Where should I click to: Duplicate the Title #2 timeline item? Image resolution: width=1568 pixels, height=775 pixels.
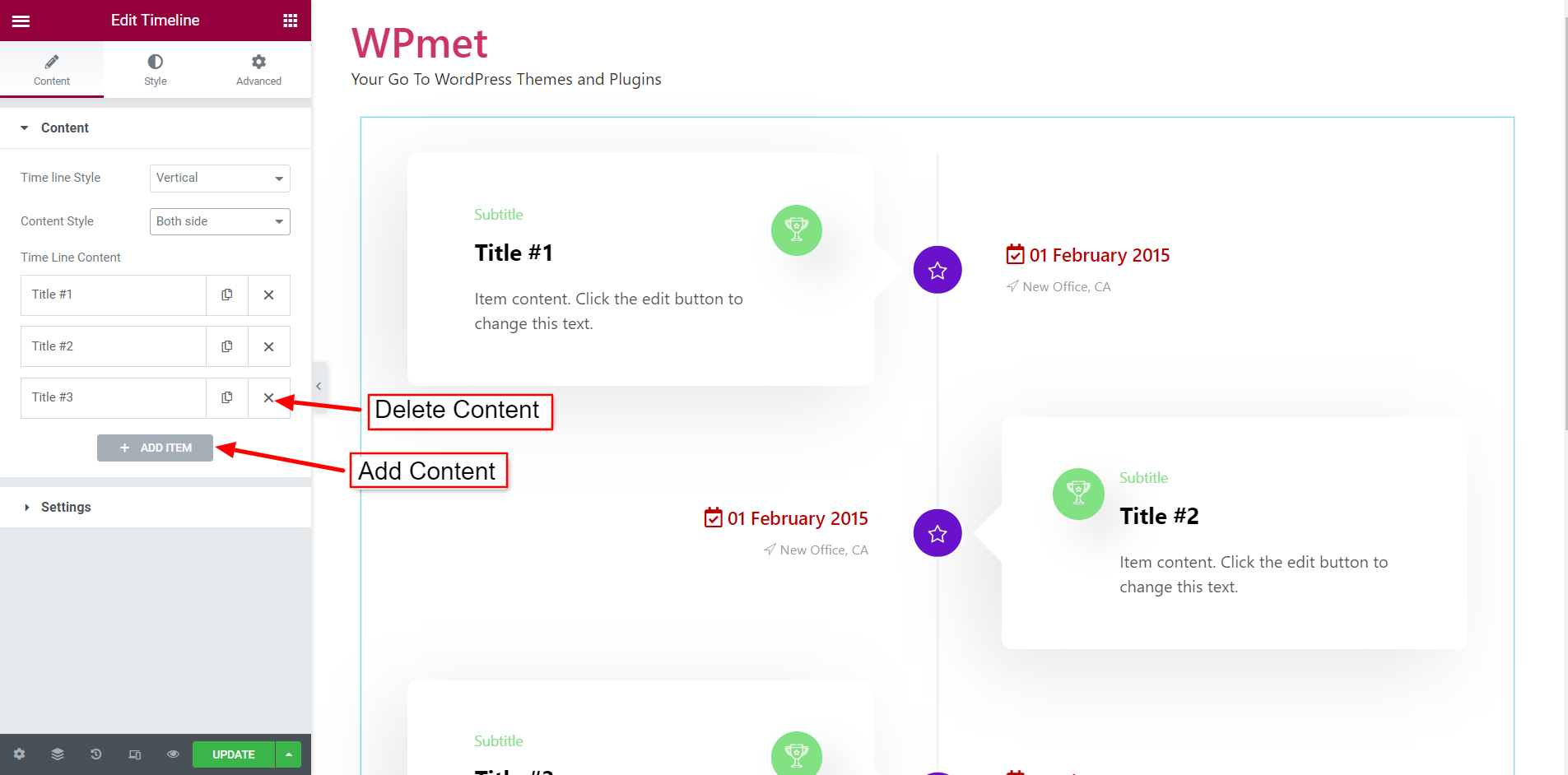click(x=227, y=346)
